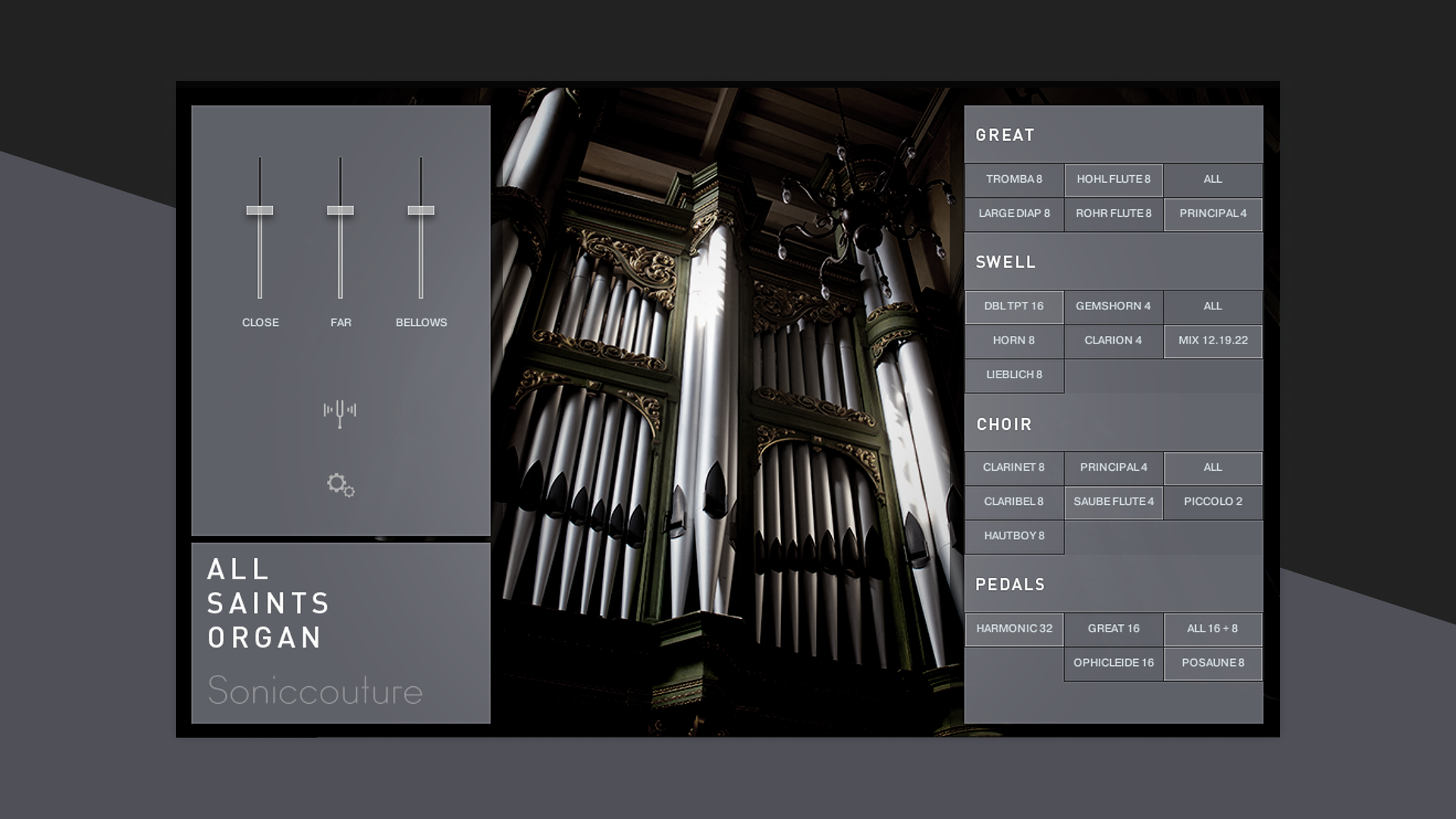Toggle the Mix 12.19.22 stop
1456x819 pixels.
[1212, 341]
